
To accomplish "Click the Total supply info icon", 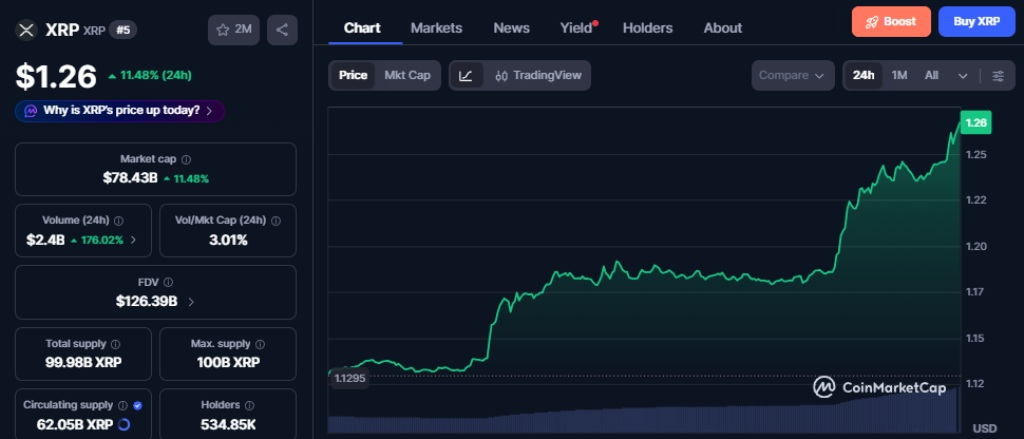I will click(x=116, y=344).
